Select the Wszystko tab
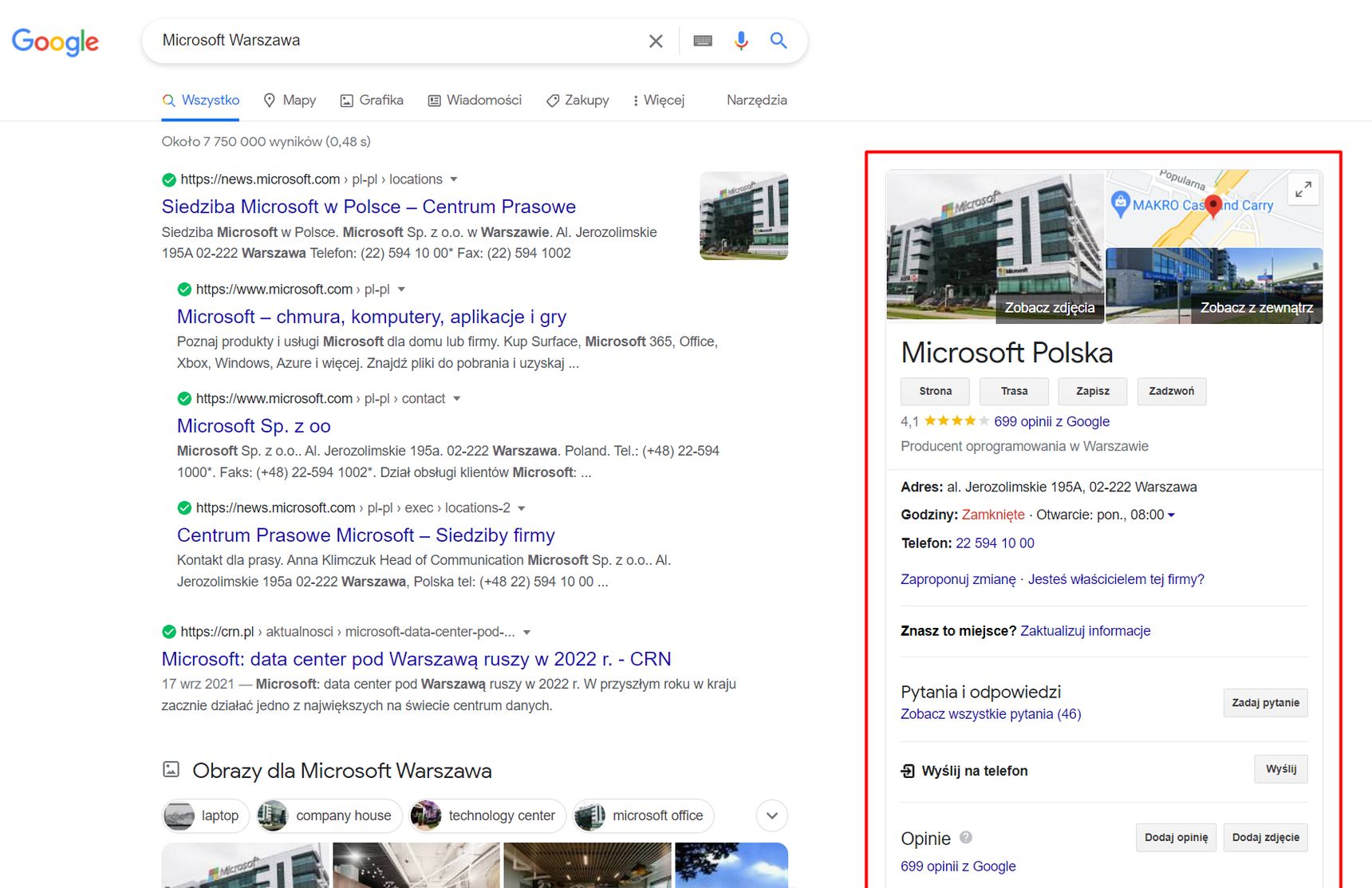 click(200, 101)
